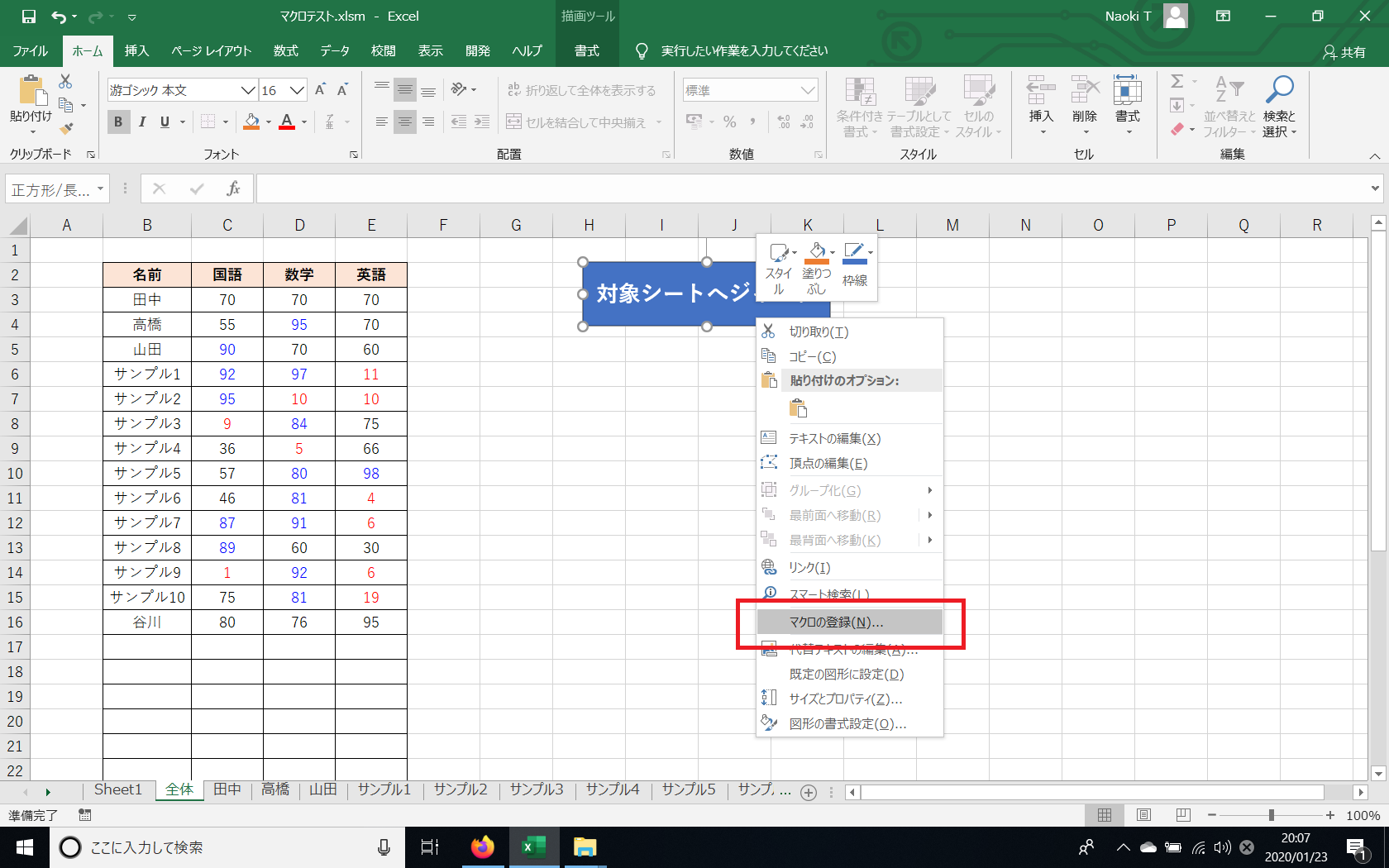1389x868 pixels.
Task: Toggle Bold formatting
Action: [118, 122]
